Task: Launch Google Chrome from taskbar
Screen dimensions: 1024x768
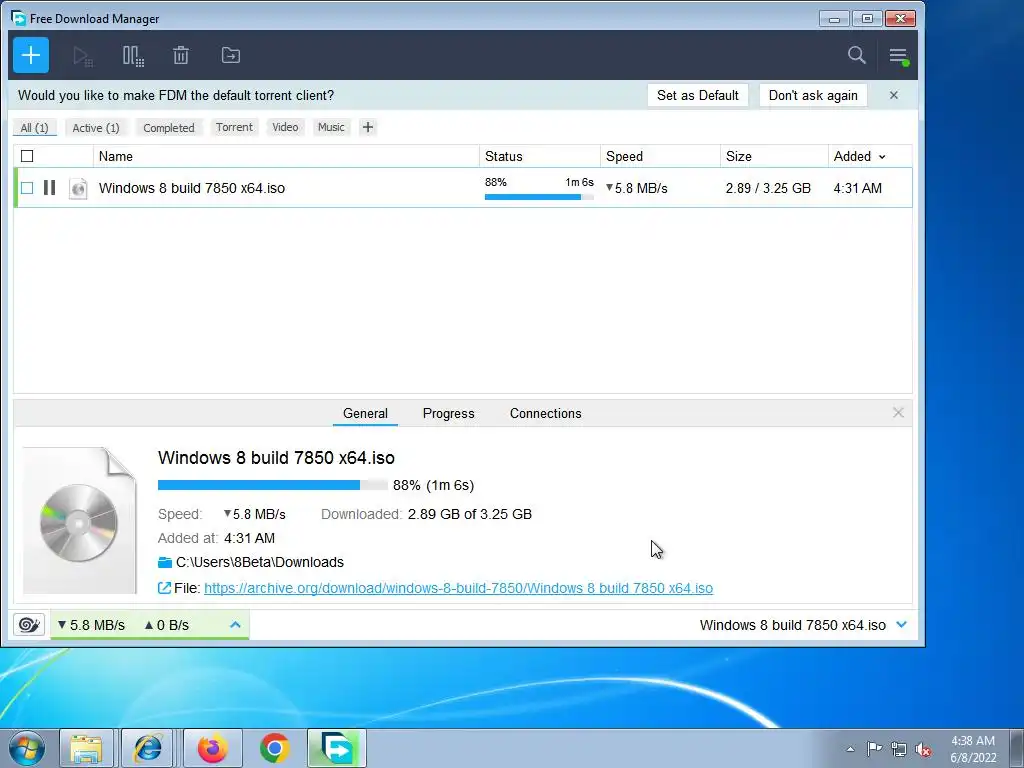Action: 274,748
